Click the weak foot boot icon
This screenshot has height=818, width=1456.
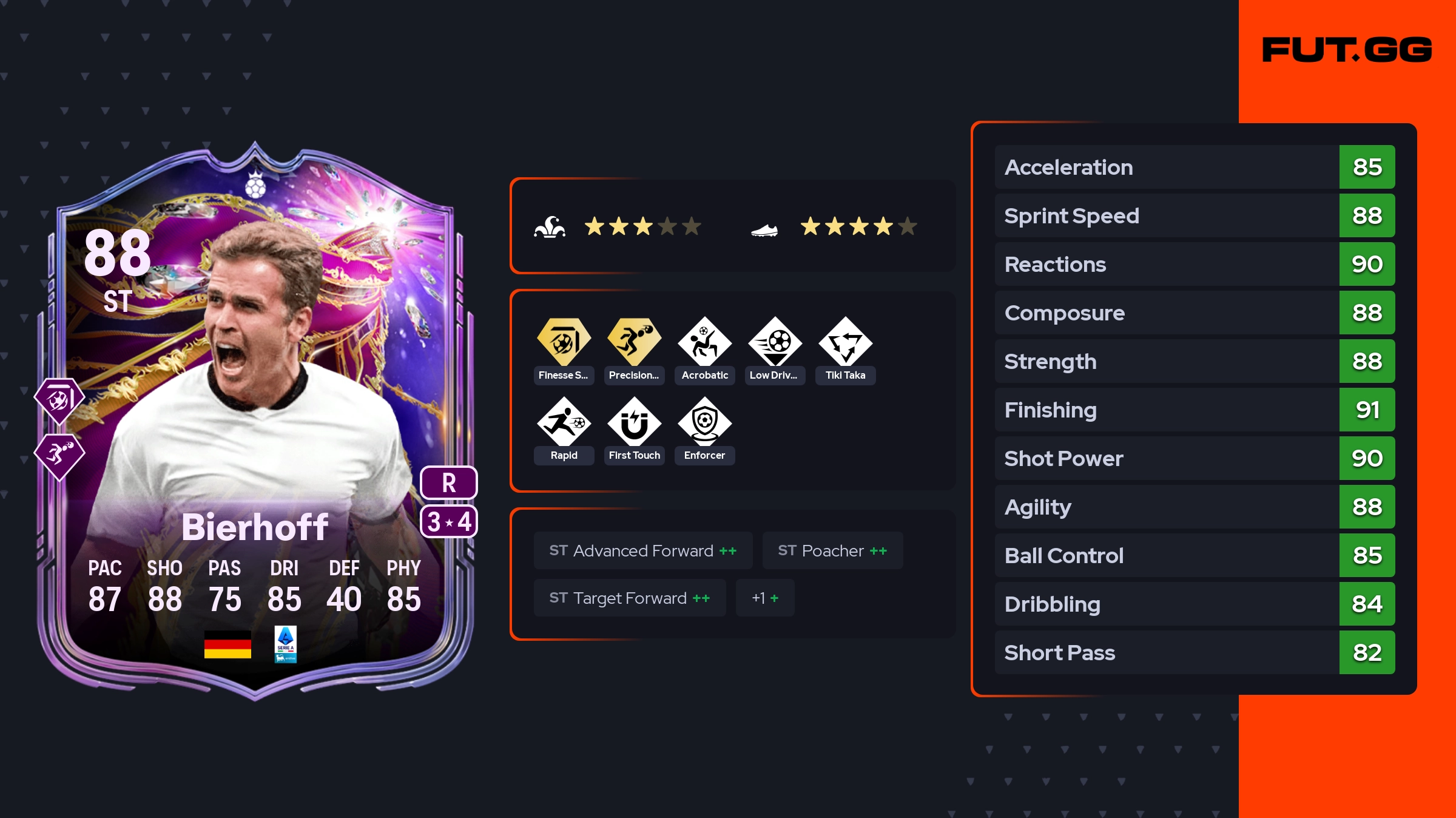[x=764, y=230]
